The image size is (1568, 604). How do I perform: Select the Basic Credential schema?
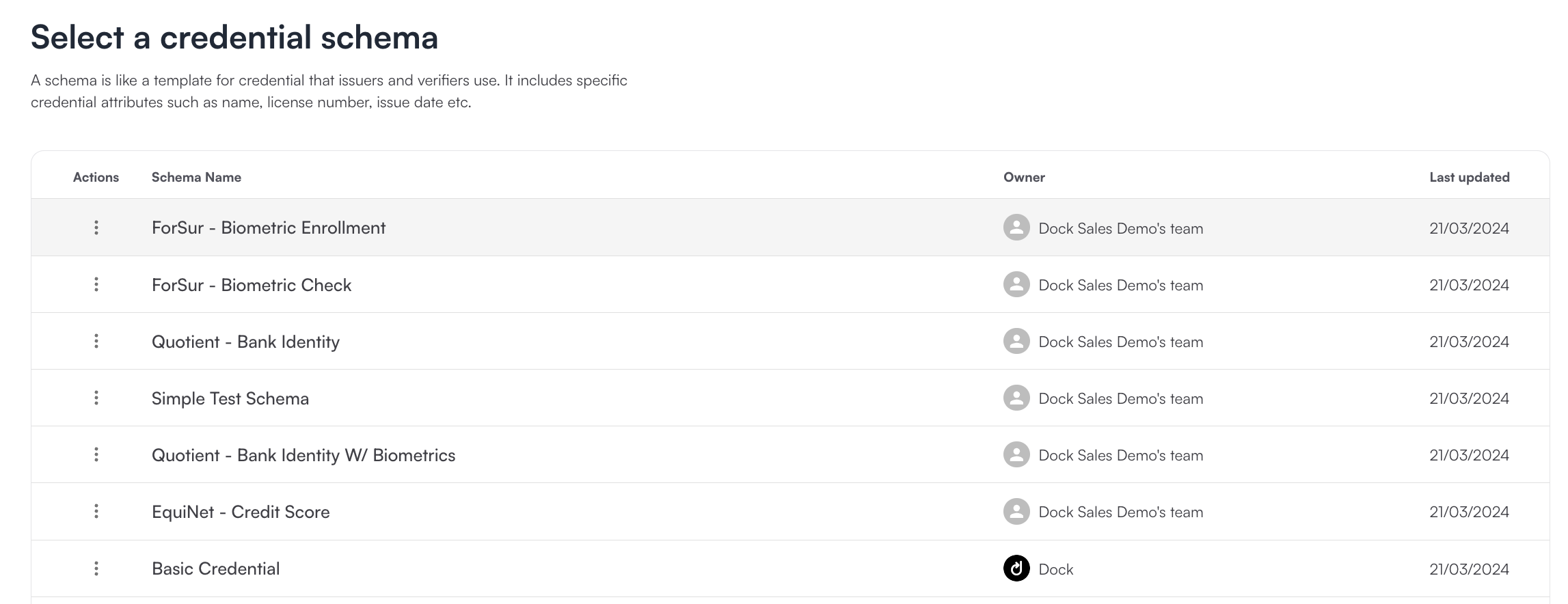tap(215, 568)
